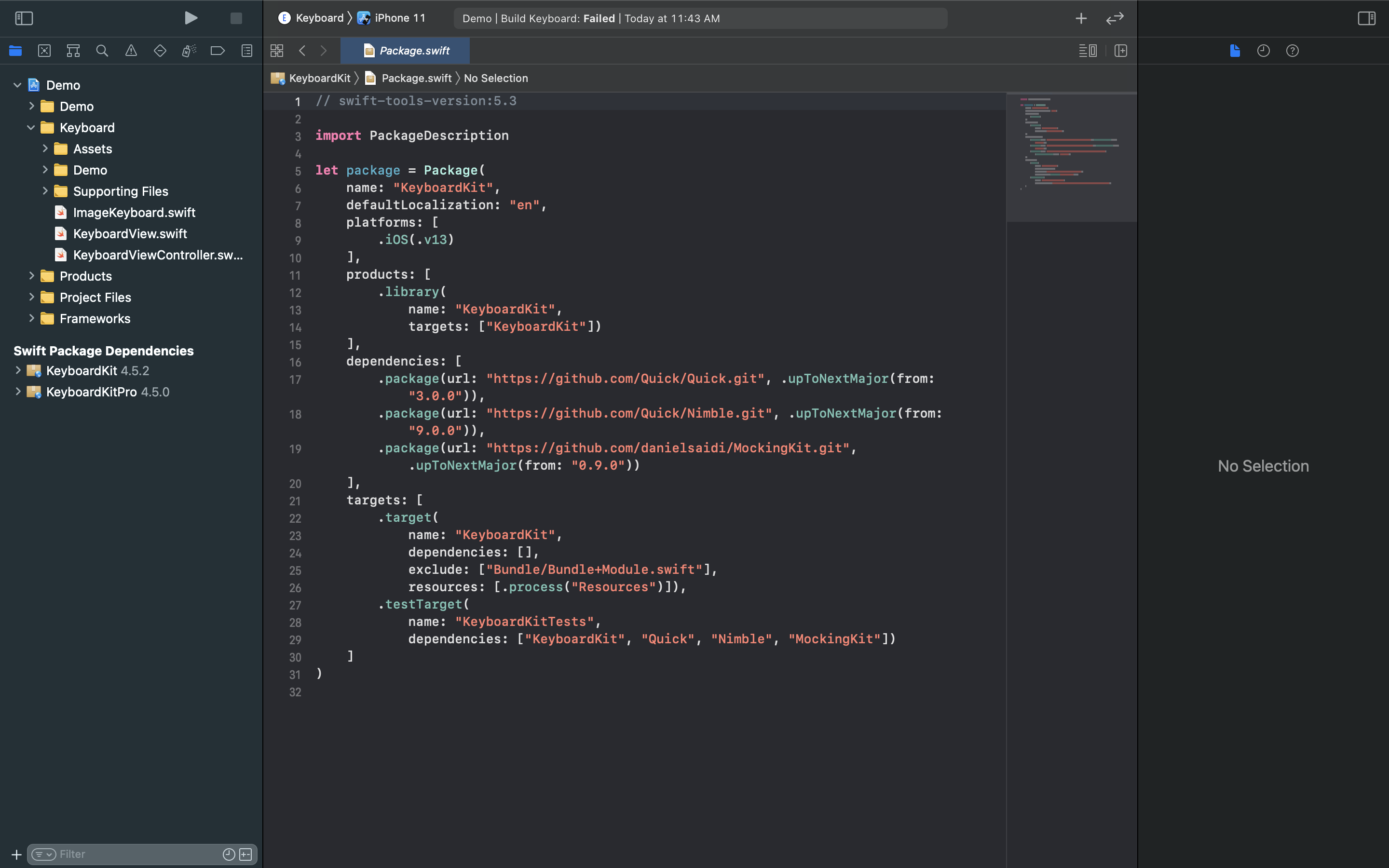Screen dimensions: 1389x868
Task: Open the Library with the plus toolbar button
Action: 1081,18
